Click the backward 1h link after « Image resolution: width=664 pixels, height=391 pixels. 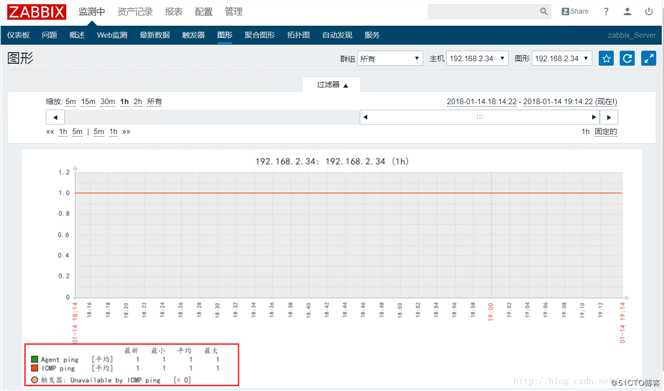[x=63, y=132]
